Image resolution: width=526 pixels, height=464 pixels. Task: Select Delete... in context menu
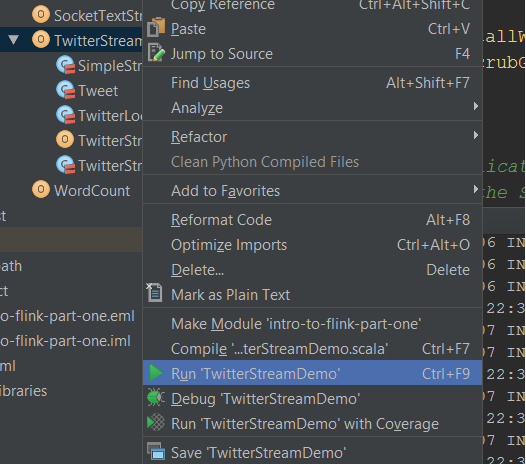312,270
